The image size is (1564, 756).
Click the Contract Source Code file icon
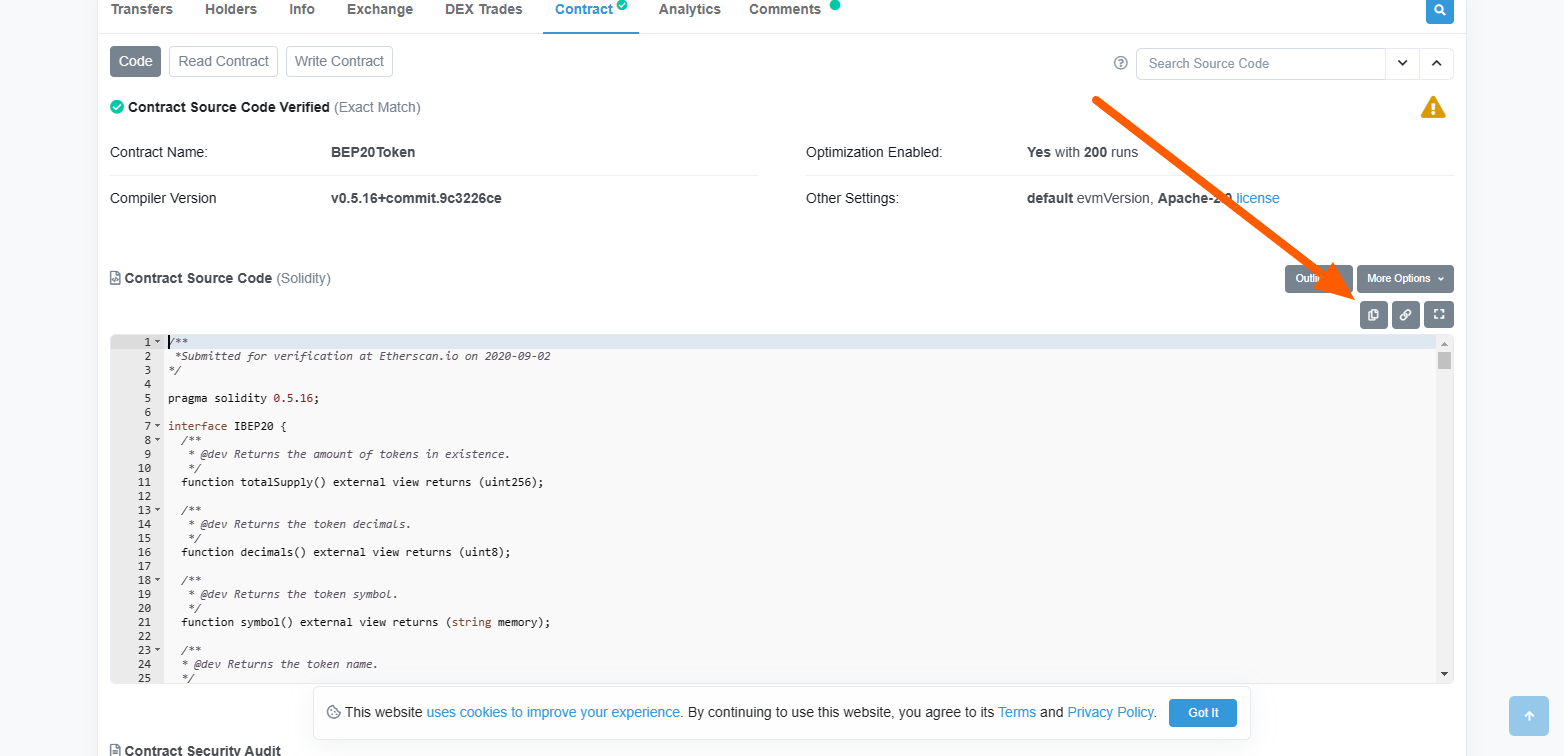pyautogui.click(x=115, y=278)
